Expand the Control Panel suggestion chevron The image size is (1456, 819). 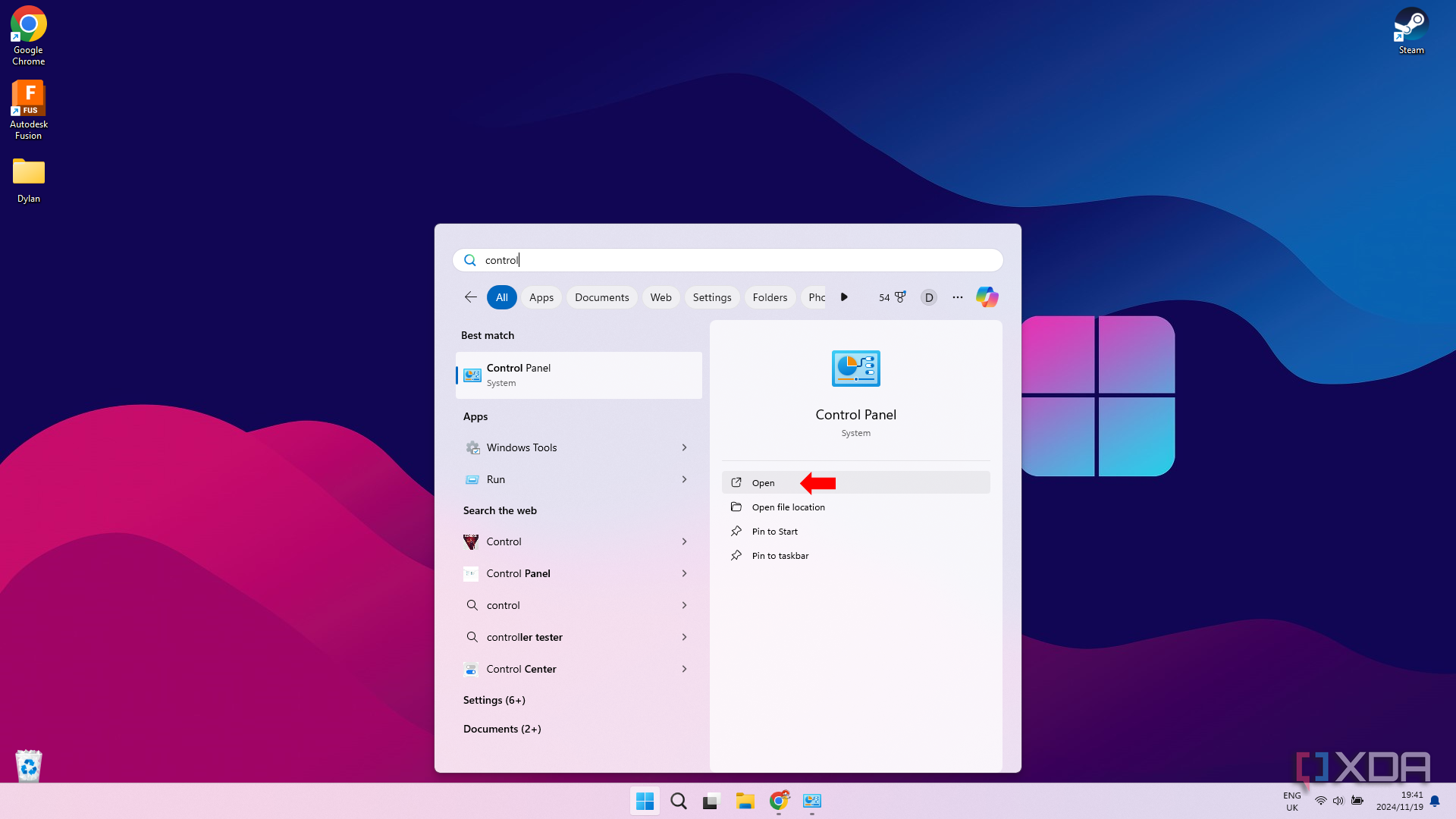[683, 573]
